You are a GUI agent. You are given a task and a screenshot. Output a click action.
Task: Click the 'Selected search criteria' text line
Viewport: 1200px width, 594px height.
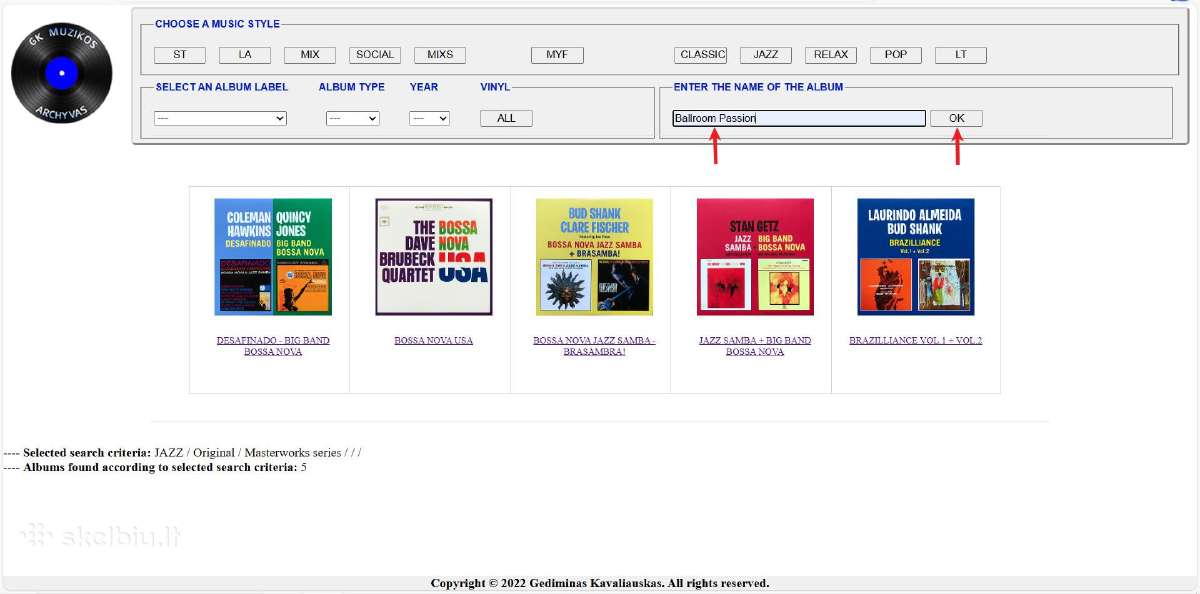pyautogui.click(x=182, y=453)
